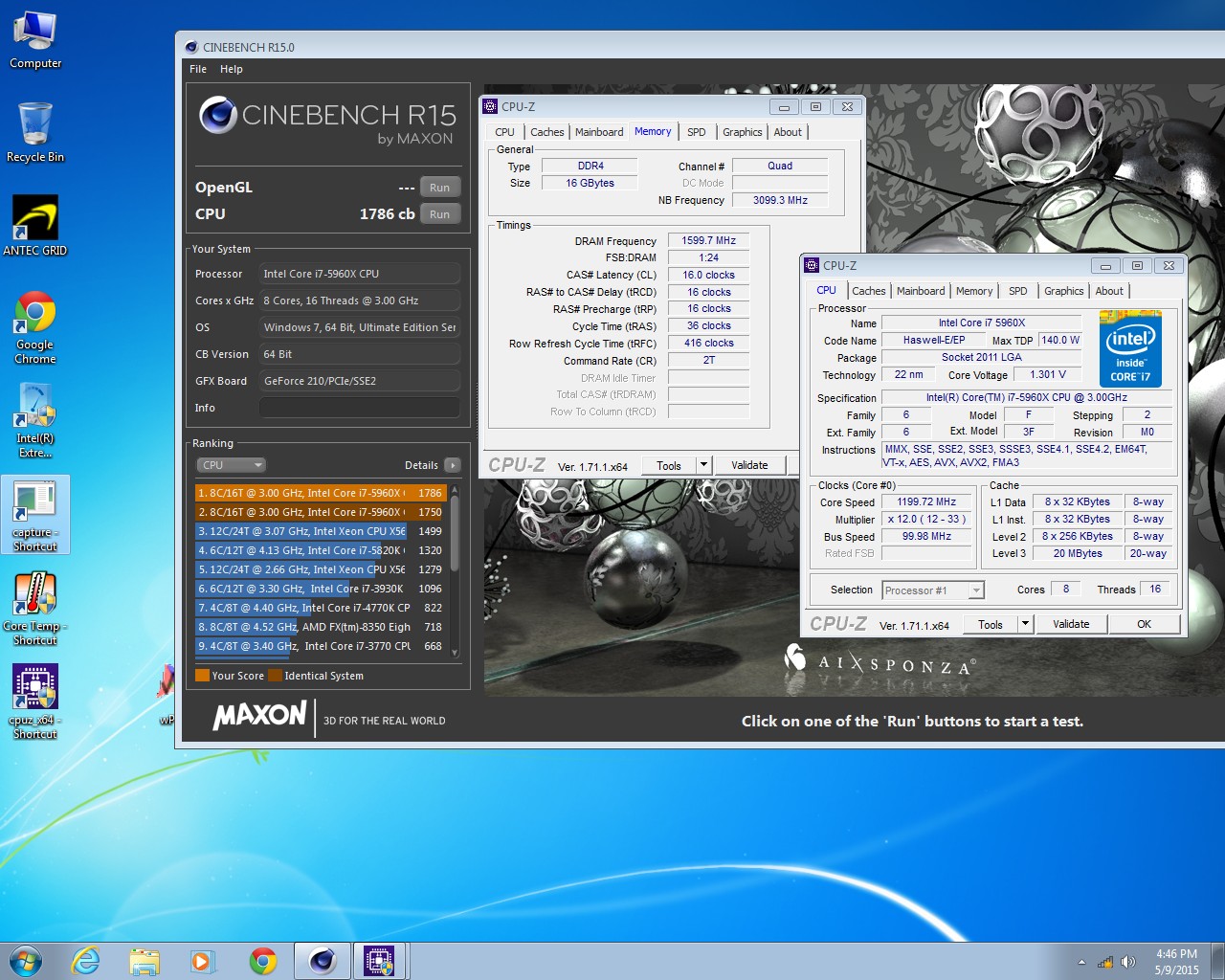Launch Internet Explorer from the taskbar
The height and width of the screenshot is (980, 1225).
point(86,961)
